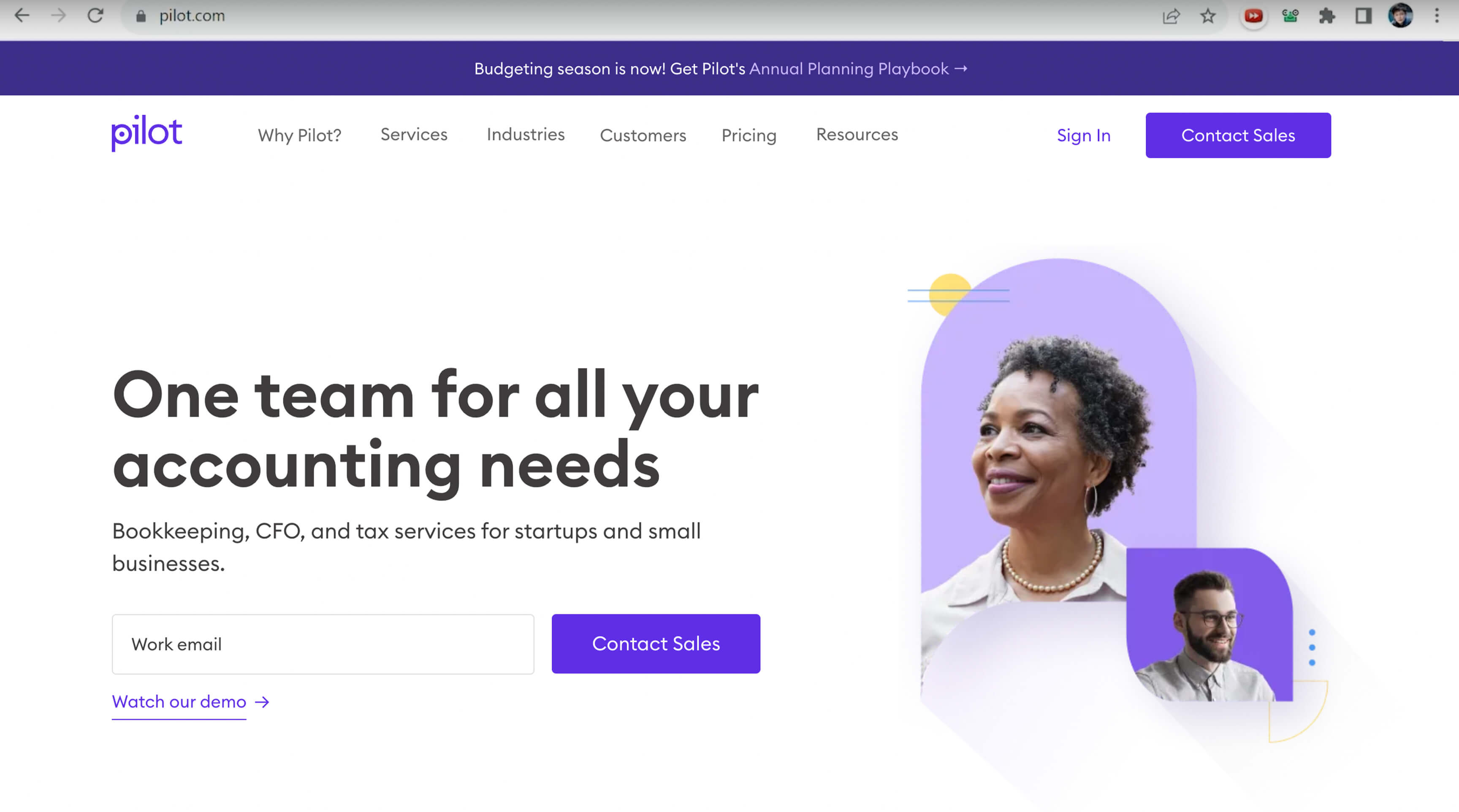Click Contact Sales button in header
Screen dimensions: 1459x812
point(1238,135)
